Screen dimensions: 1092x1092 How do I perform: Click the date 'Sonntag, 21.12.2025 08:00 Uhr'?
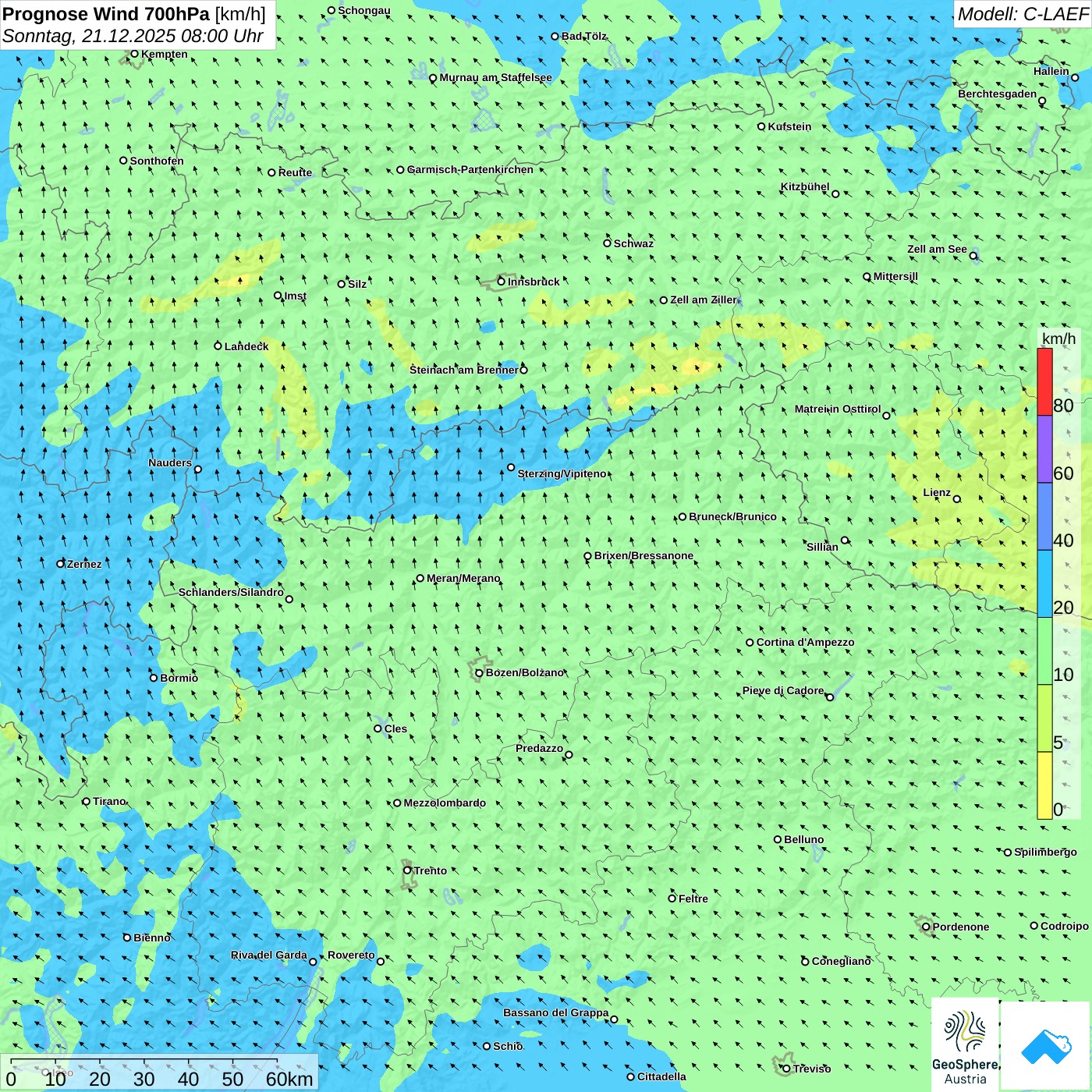pyautogui.click(x=133, y=36)
